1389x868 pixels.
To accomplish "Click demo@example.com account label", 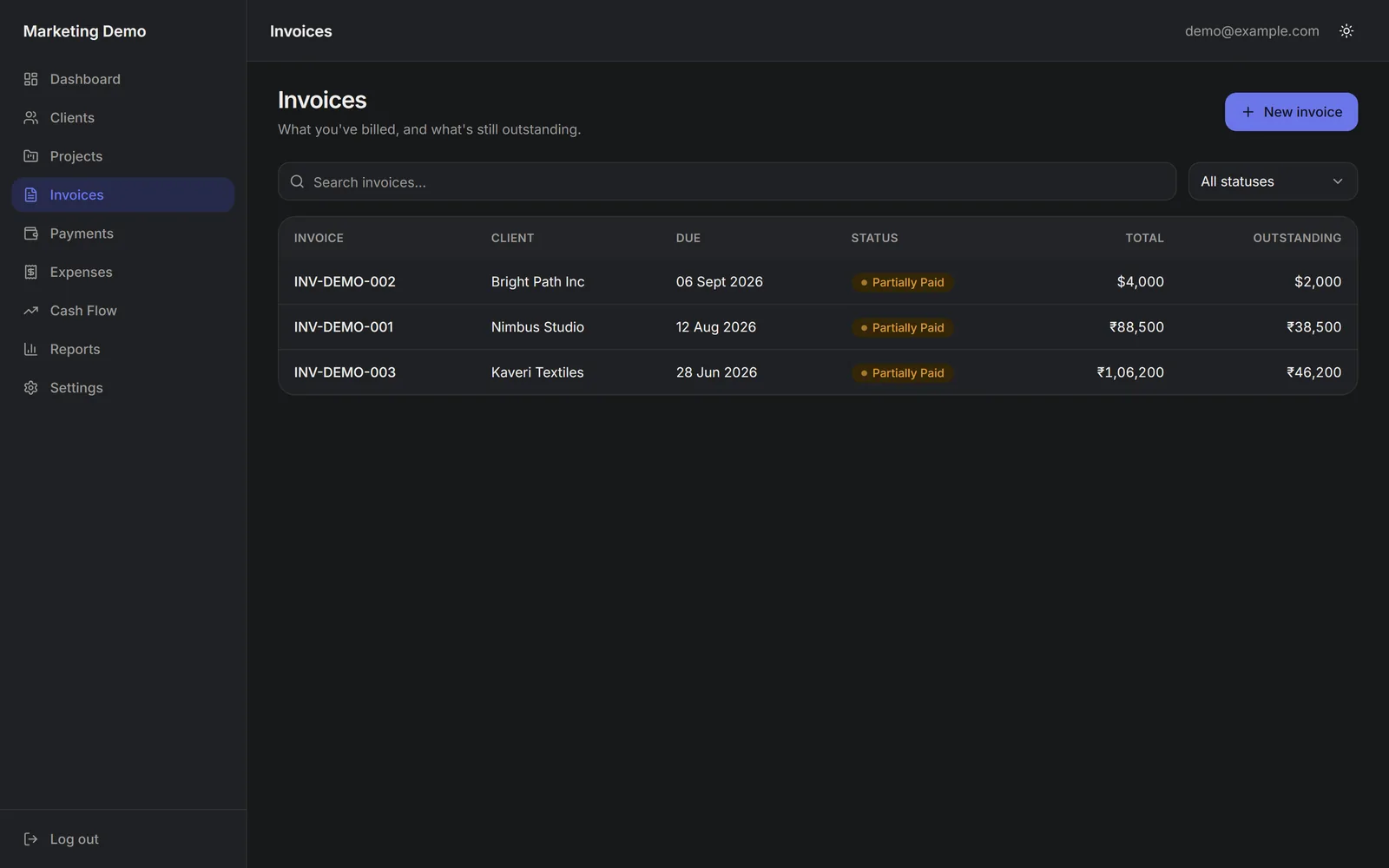I will tap(1252, 30).
